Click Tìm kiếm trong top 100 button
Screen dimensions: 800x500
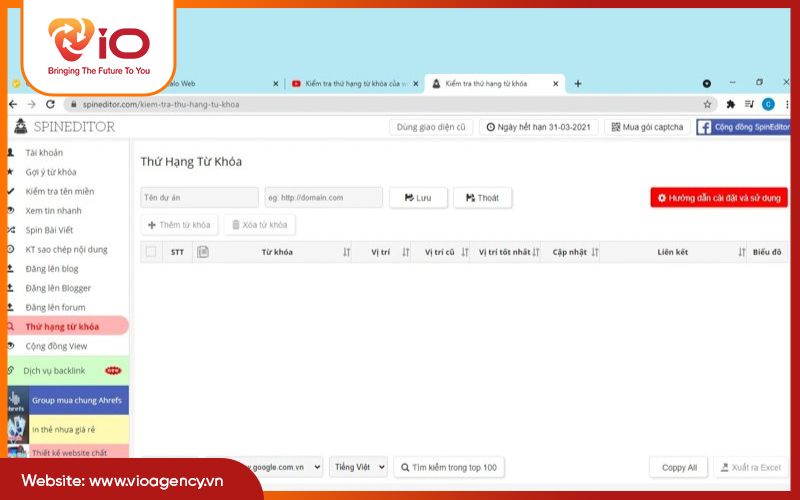(x=449, y=467)
